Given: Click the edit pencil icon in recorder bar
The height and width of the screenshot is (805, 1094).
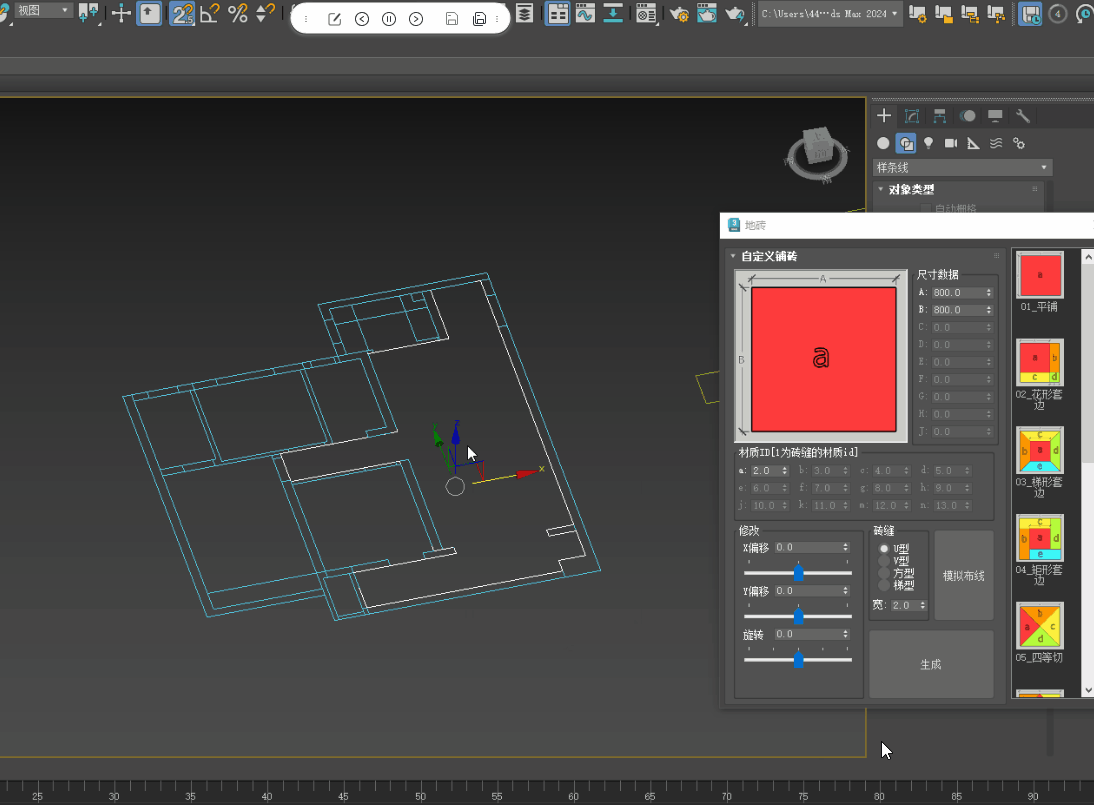Looking at the screenshot, I should (334, 19).
